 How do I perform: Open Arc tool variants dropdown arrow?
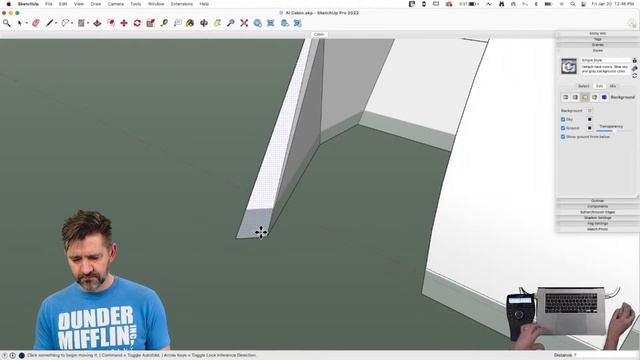coord(72,23)
